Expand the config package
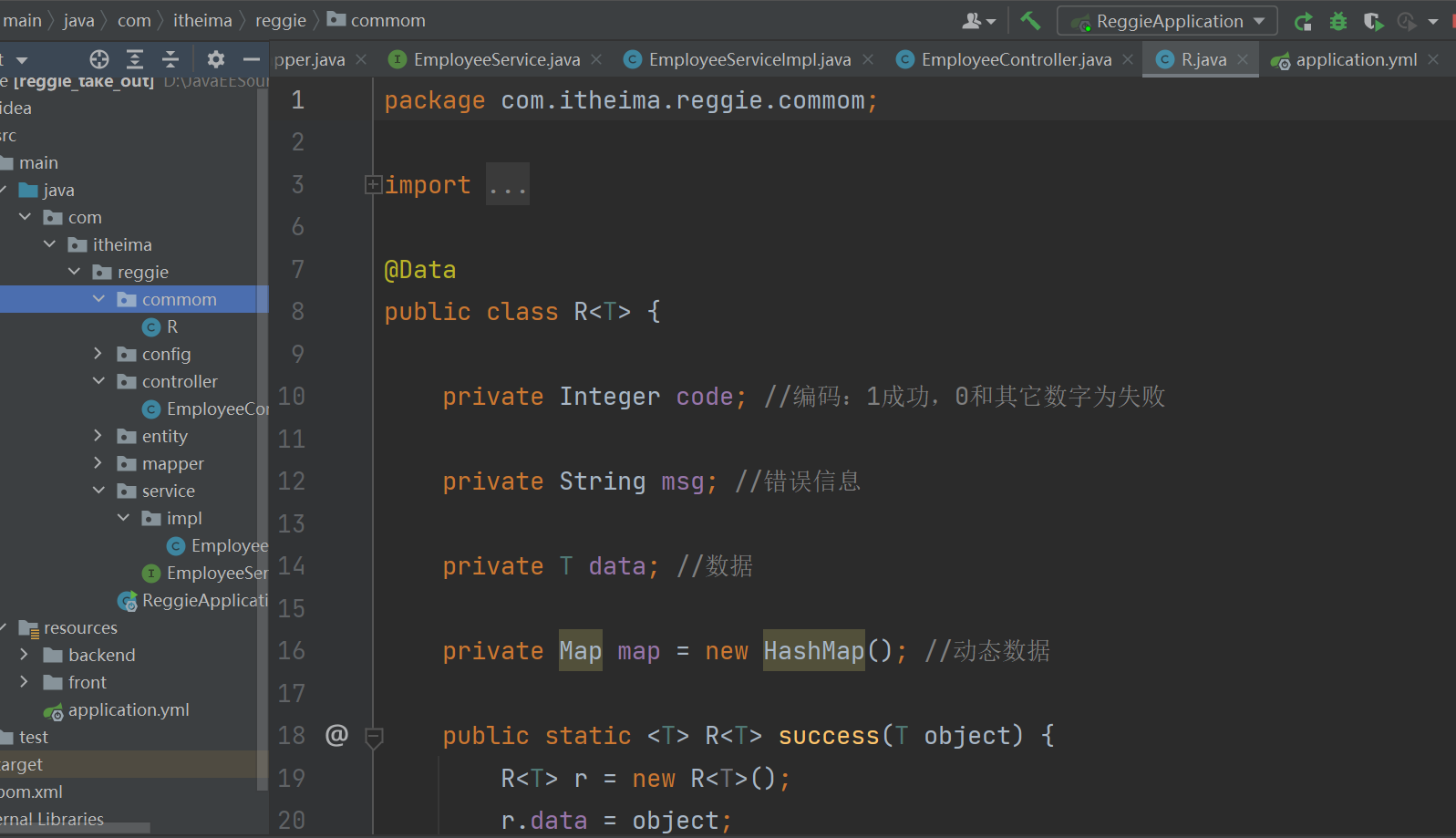The width and height of the screenshot is (1456, 838). (99, 354)
